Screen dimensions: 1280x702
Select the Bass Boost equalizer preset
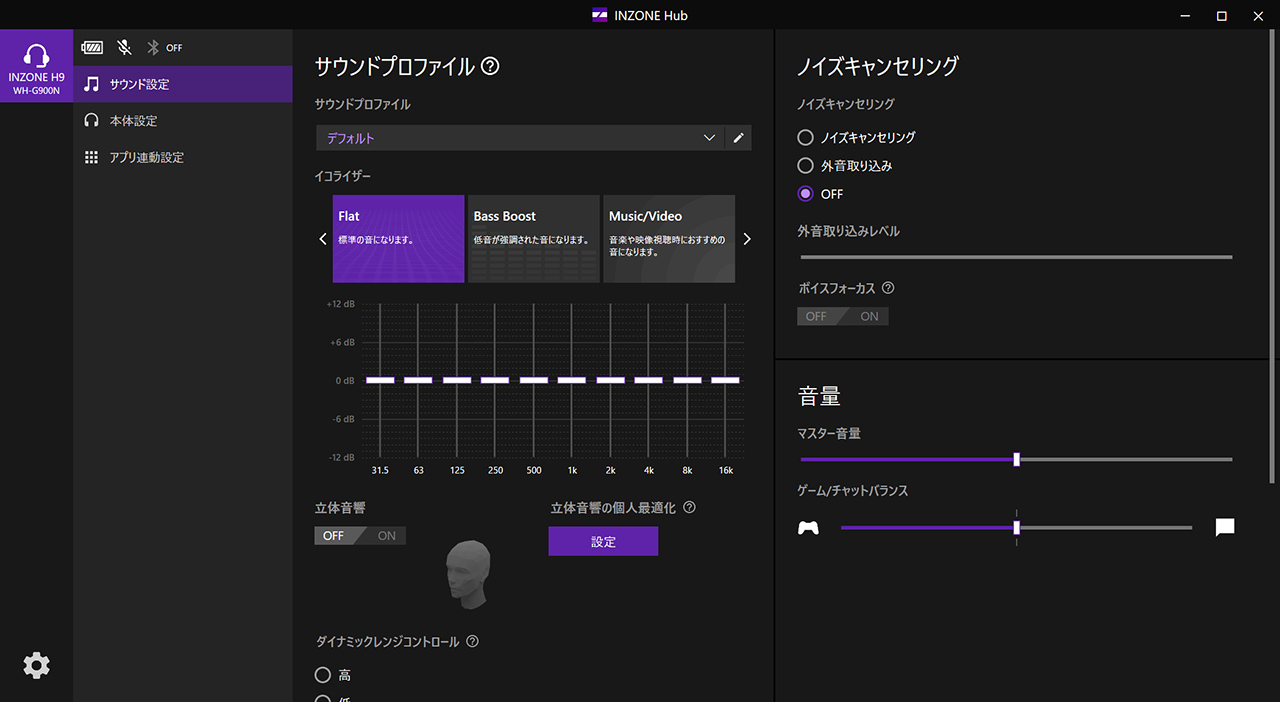(x=534, y=239)
